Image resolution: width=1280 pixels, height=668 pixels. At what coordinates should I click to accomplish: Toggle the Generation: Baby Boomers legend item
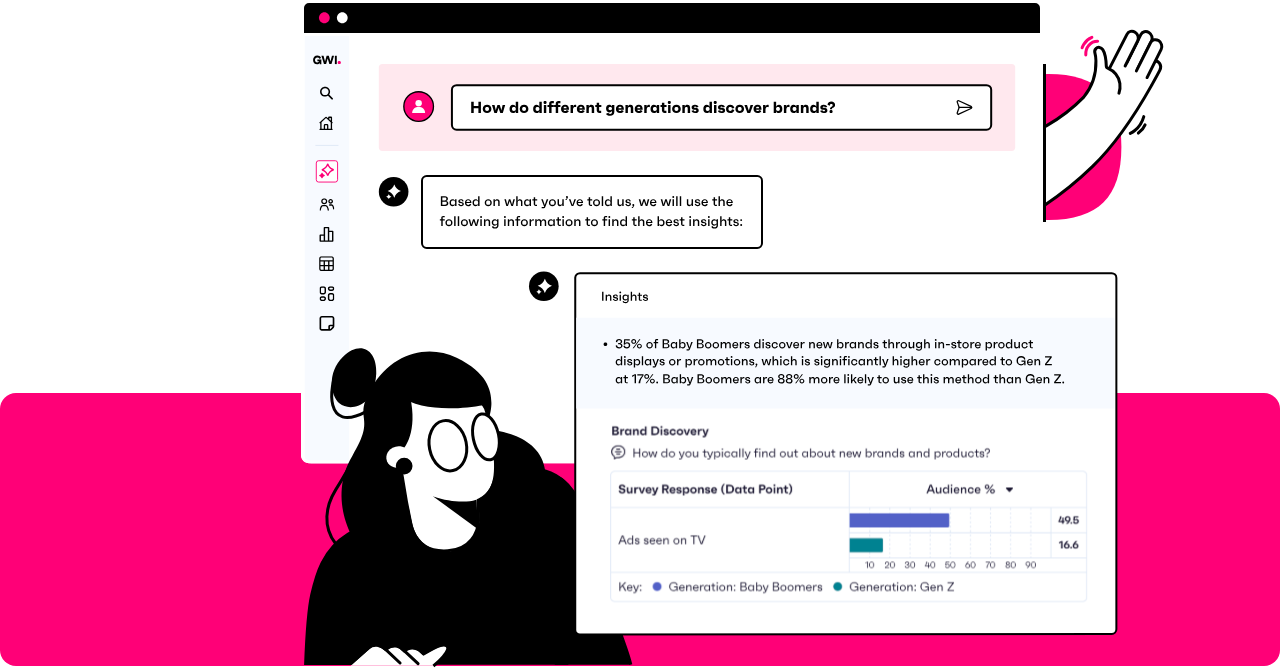(736, 587)
